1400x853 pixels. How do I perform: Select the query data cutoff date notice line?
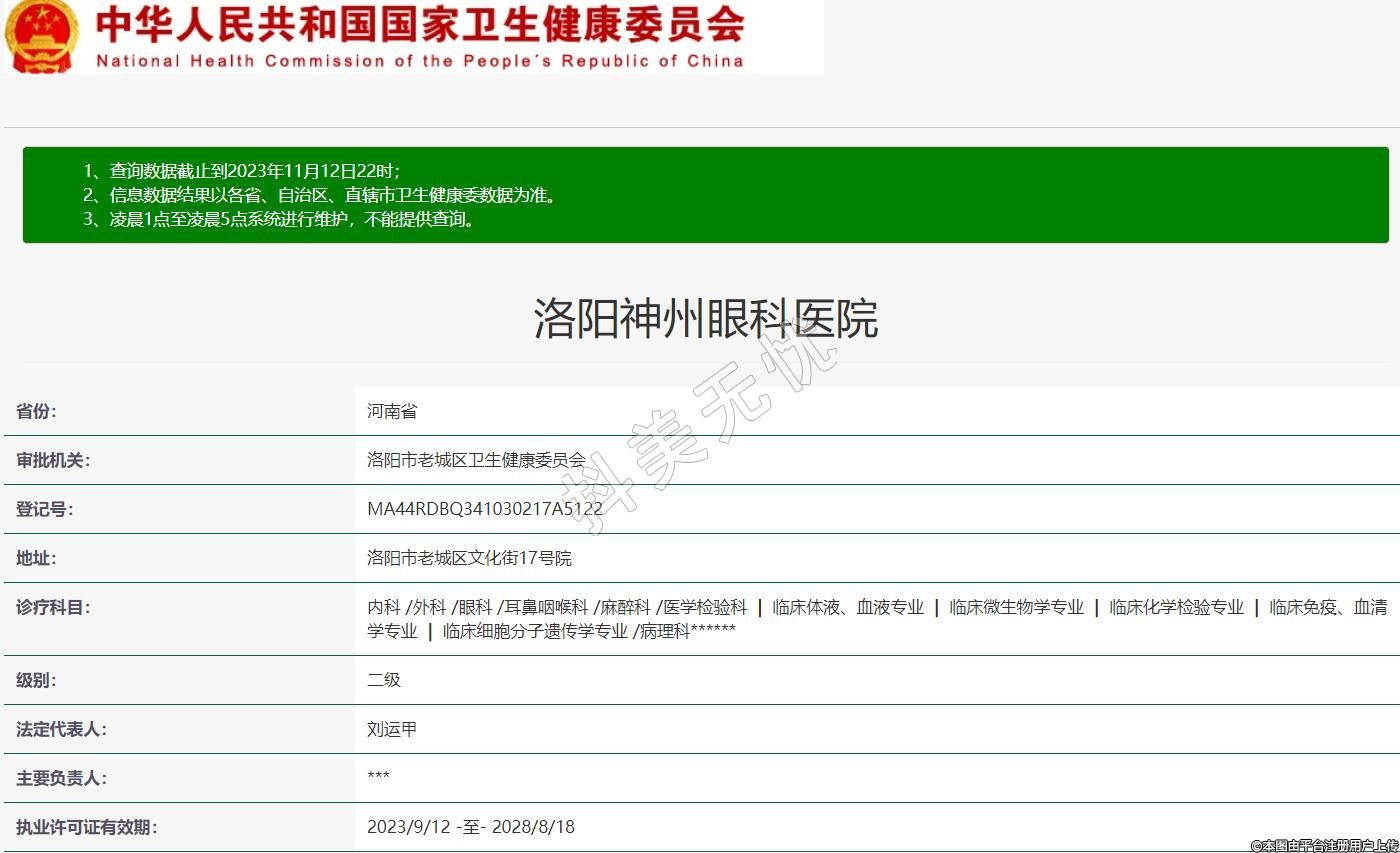(x=241, y=171)
